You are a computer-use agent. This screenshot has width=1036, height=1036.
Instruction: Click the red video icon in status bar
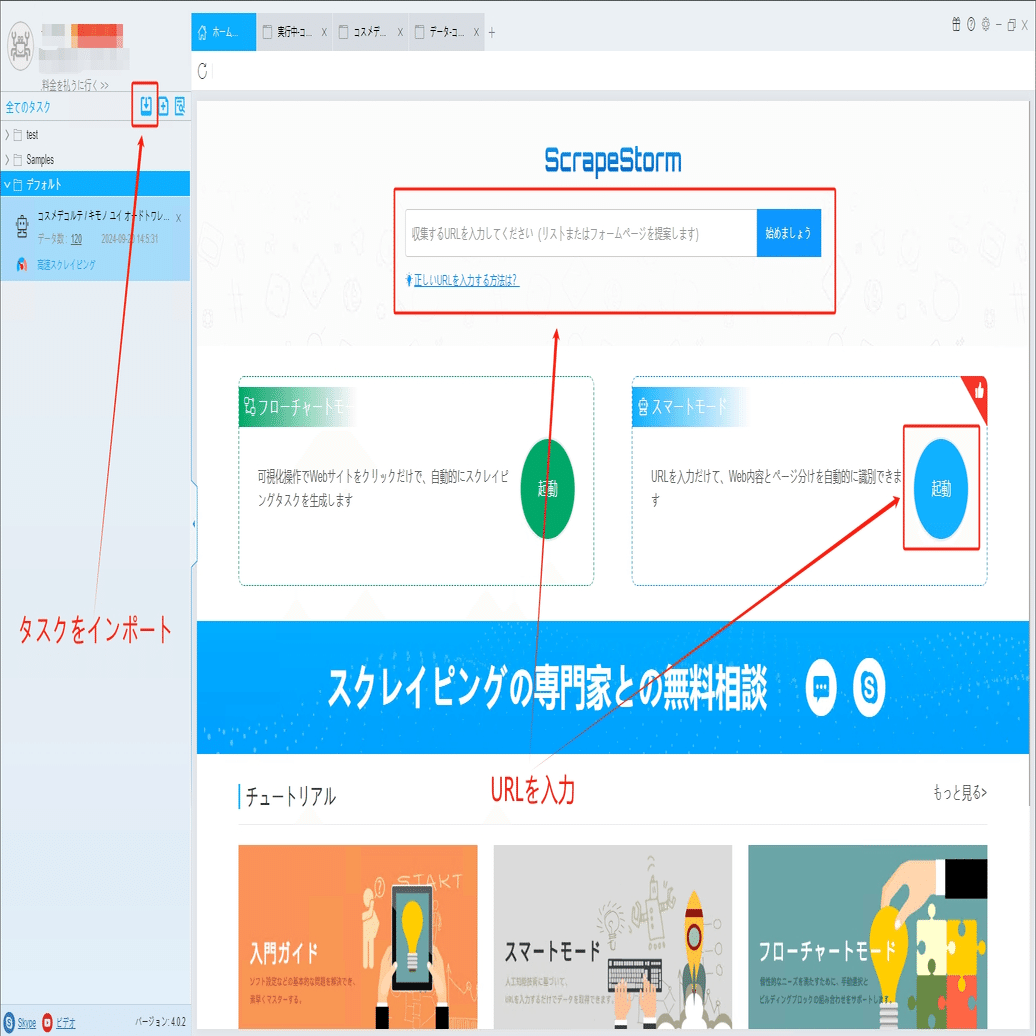[x=48, y=1023]
